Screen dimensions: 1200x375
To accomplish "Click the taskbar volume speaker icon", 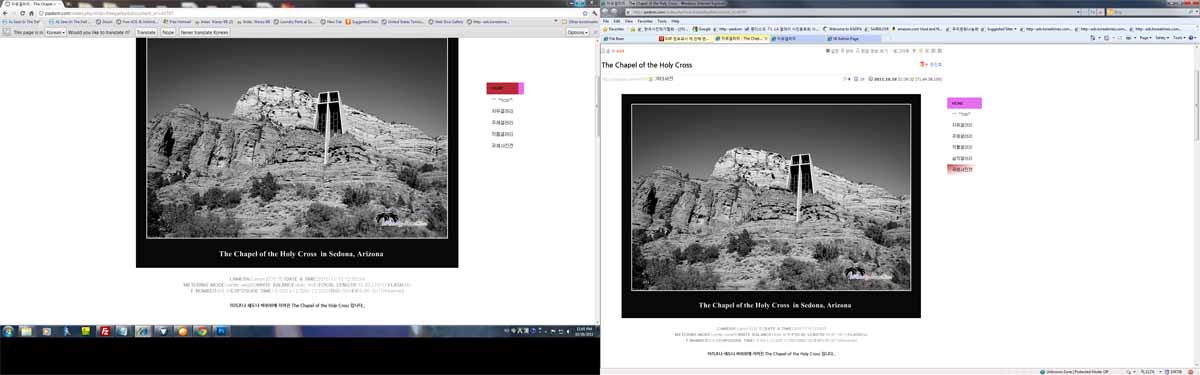I will tap(568, 331).
